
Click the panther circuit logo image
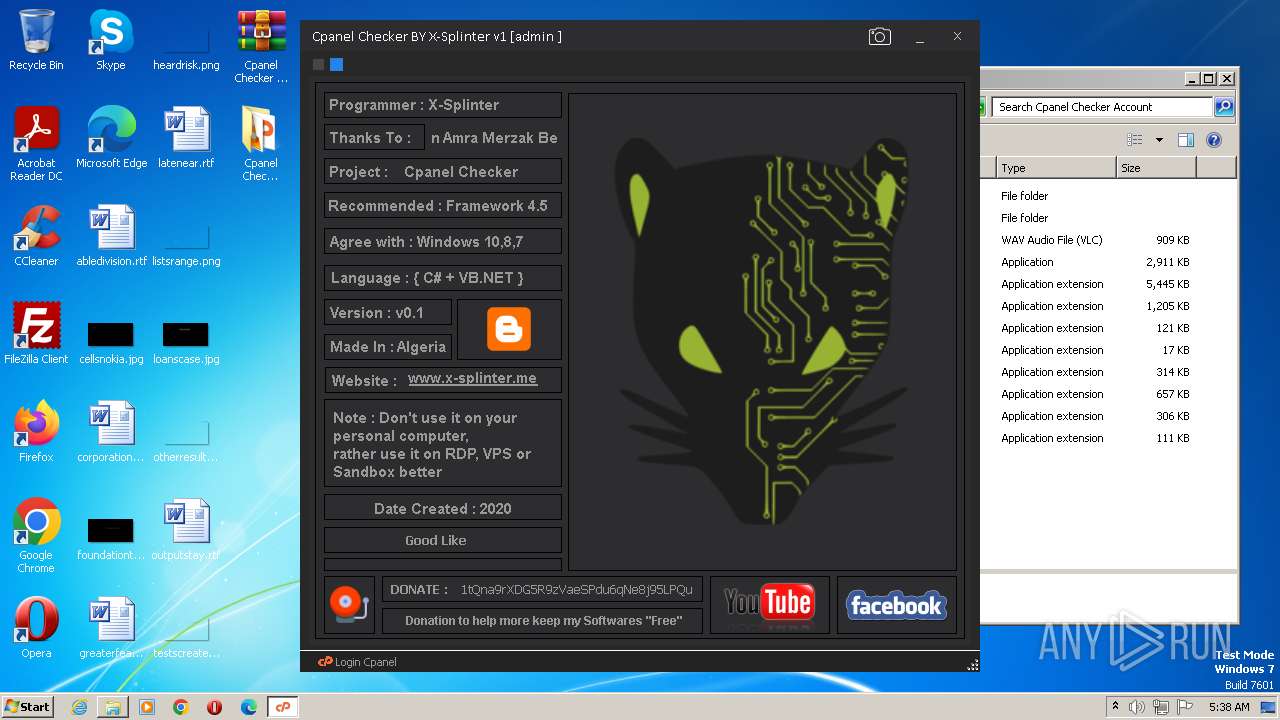click(x=762, y=331)
